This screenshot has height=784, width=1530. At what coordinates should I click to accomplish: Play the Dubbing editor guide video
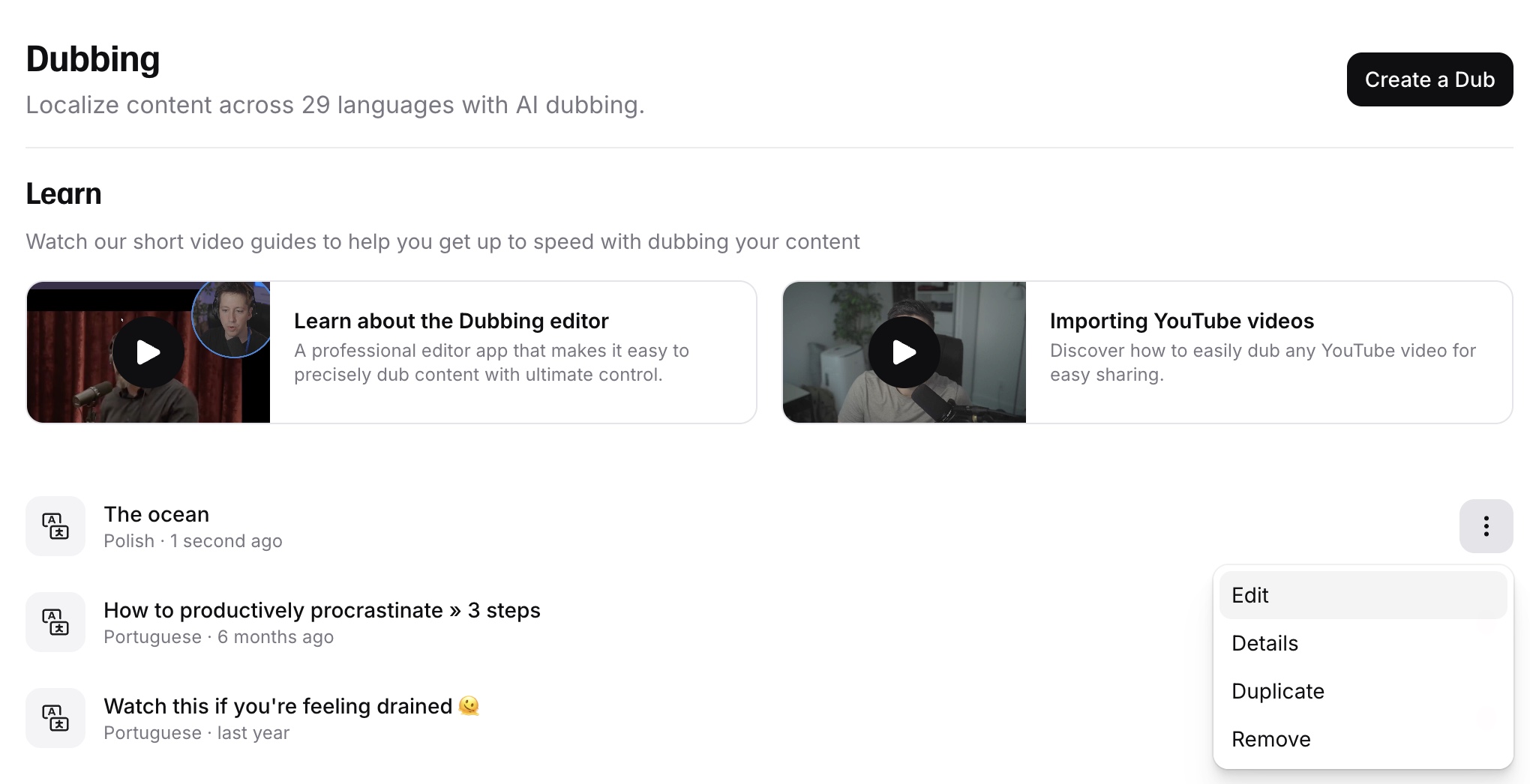tap(148, 352)
